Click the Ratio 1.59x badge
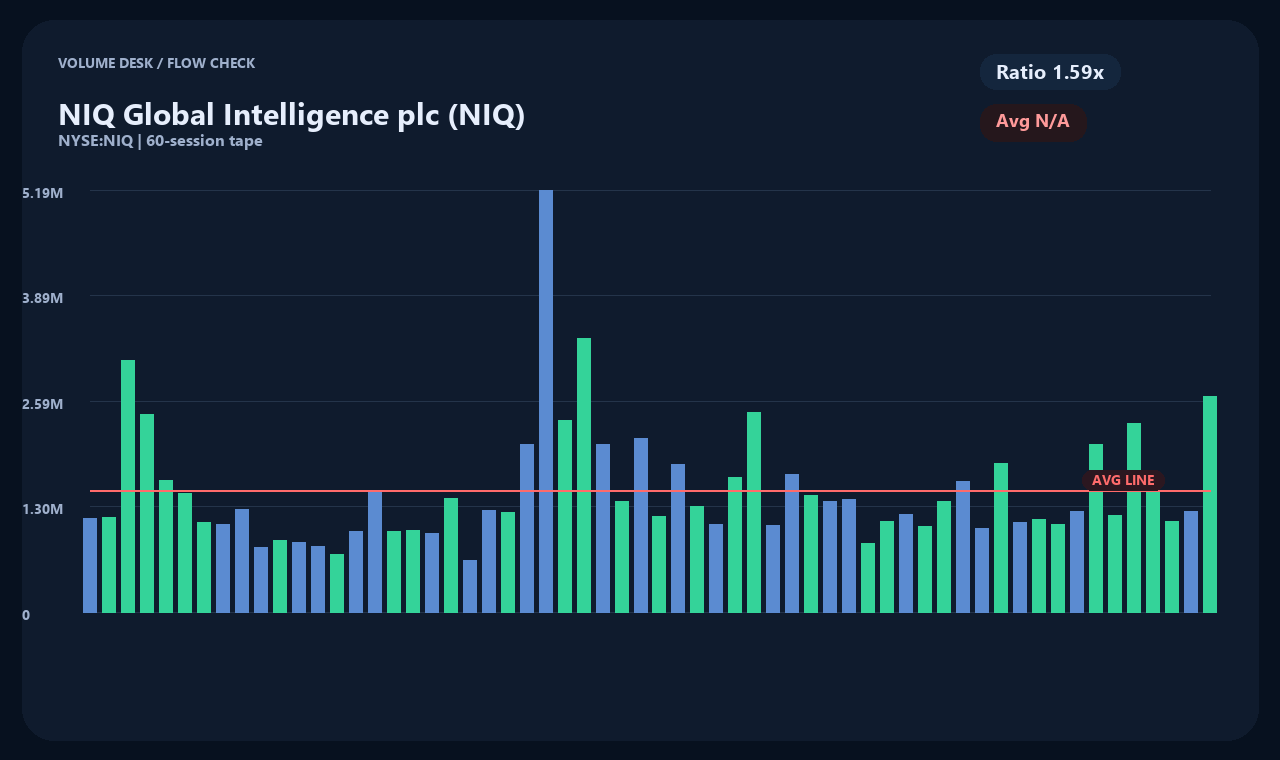1280x760 pixels. (1050, 72)
